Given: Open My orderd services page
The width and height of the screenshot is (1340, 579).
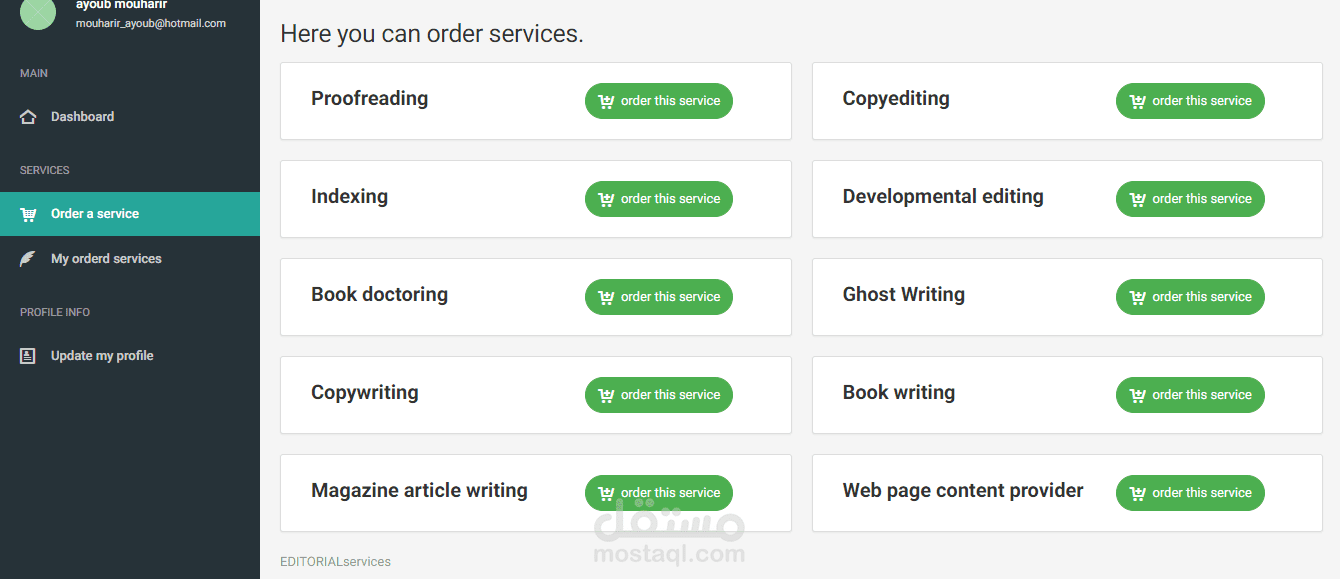Looking at the screenshot, I should 130,259.
